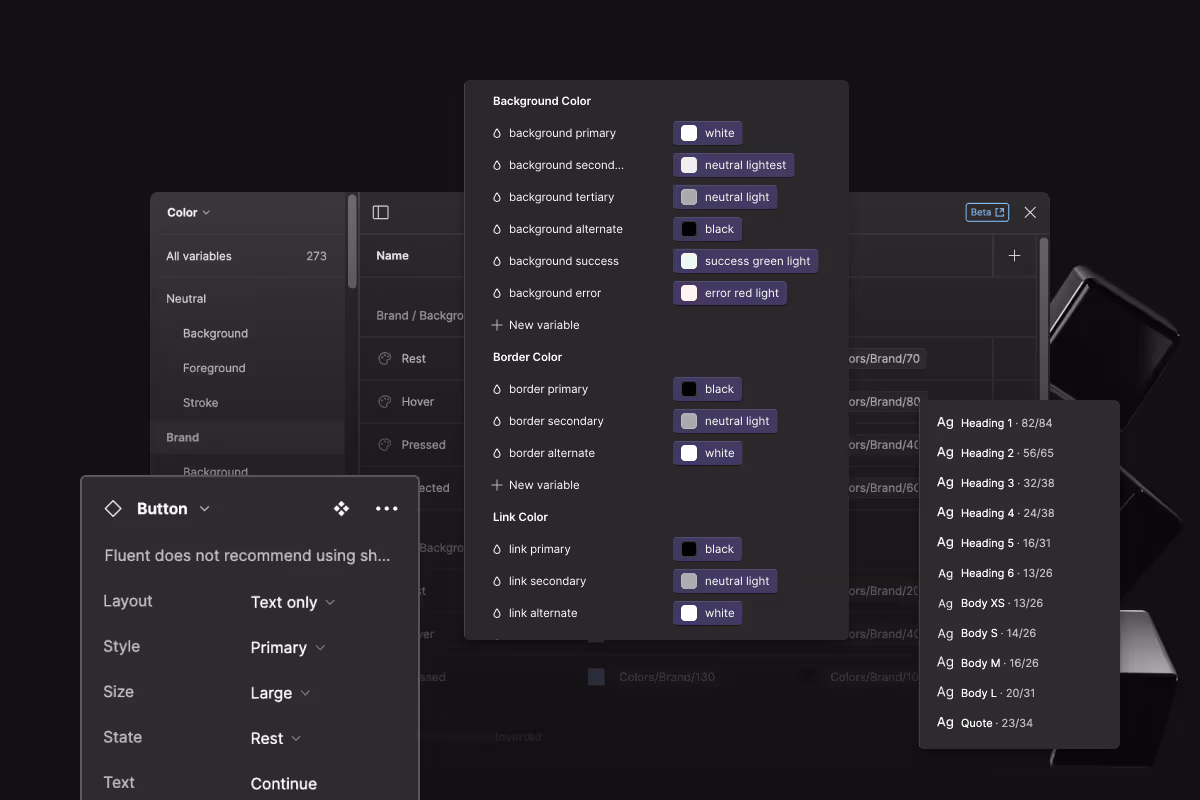Select the Heading 3 · 32/38 text style
This screenshot has height=800, width=1200.
pos(995,483)
